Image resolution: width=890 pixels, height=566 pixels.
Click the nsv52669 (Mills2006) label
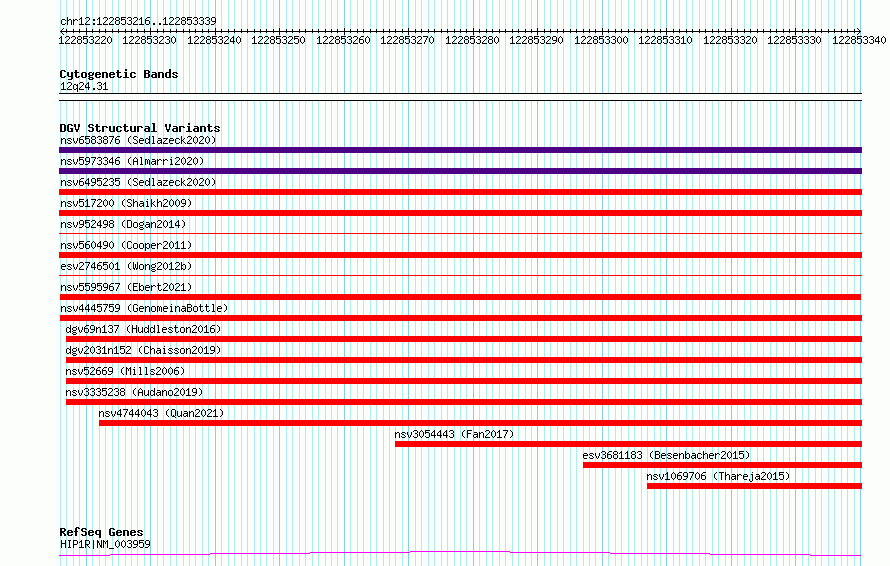(x=125, y=371)
